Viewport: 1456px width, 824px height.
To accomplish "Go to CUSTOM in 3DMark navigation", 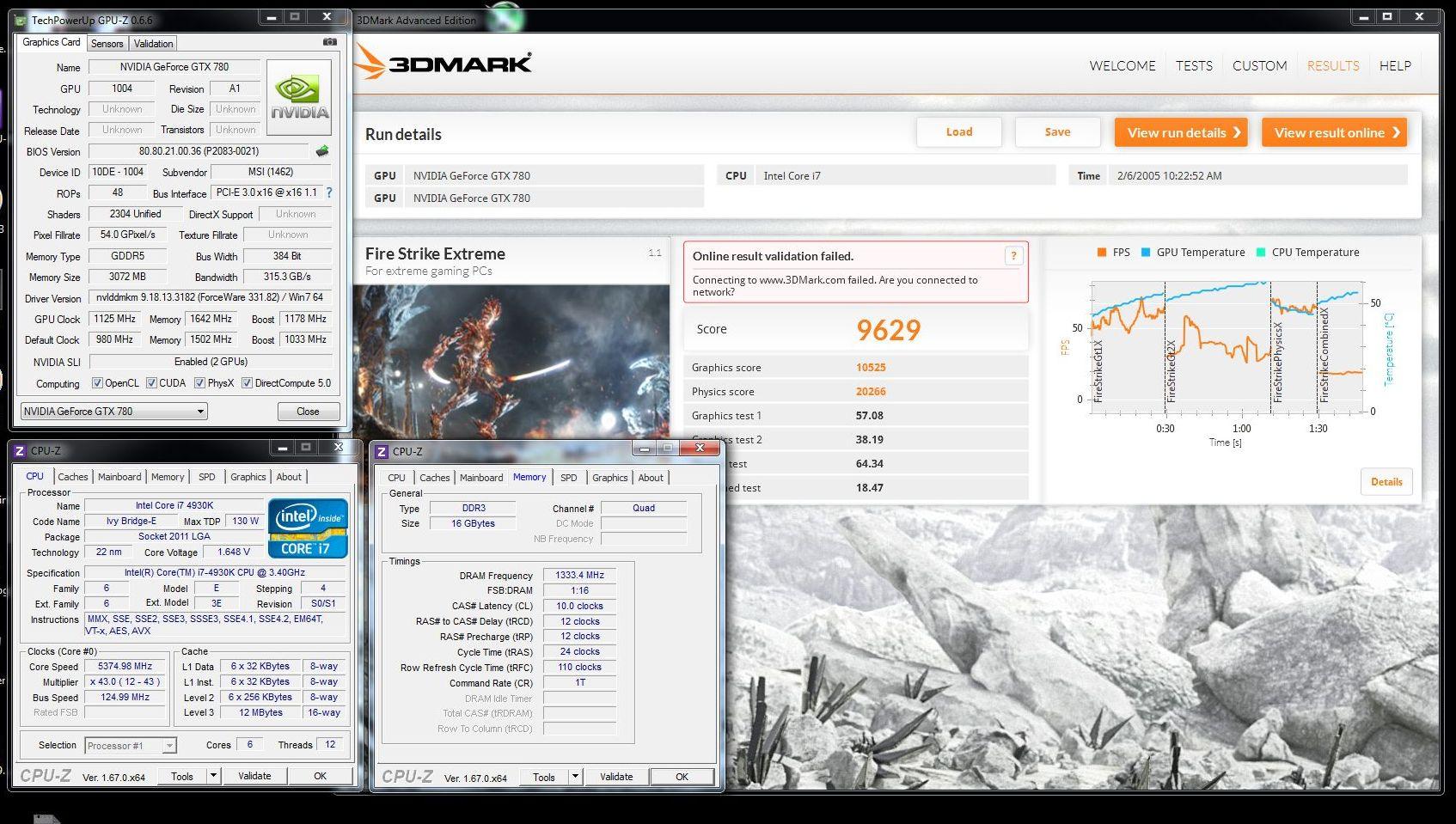I will (1259, 65).
